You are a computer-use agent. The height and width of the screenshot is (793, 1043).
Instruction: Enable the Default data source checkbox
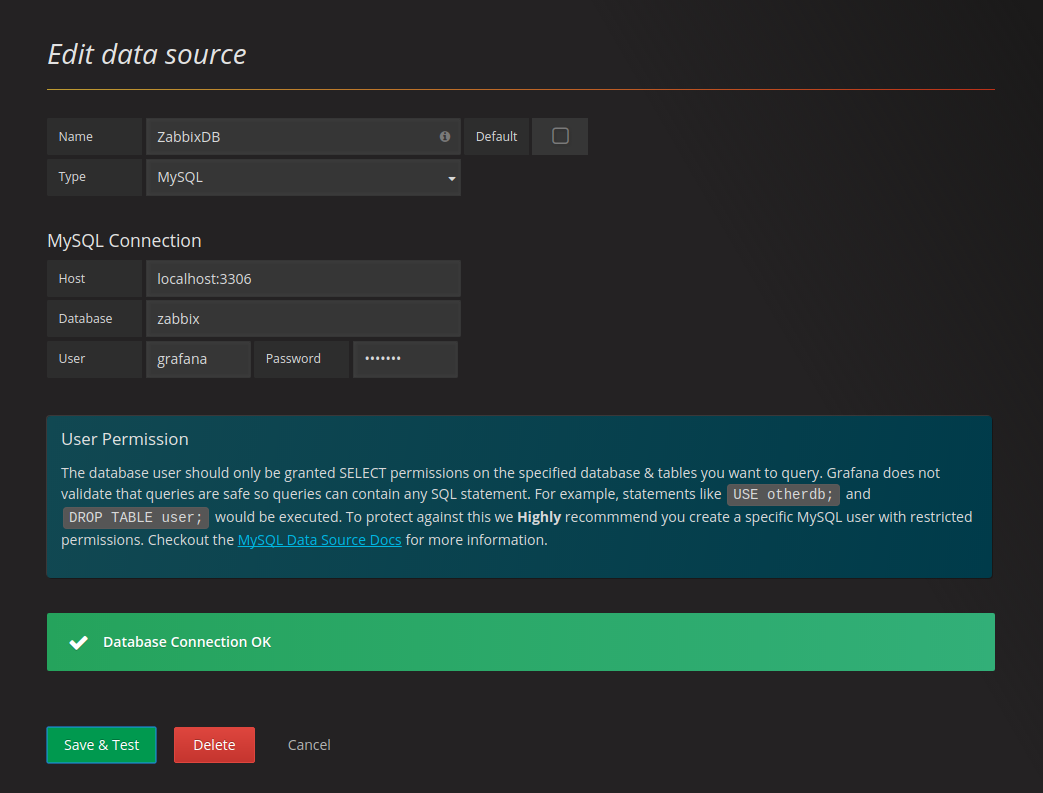tap(559, 136)
